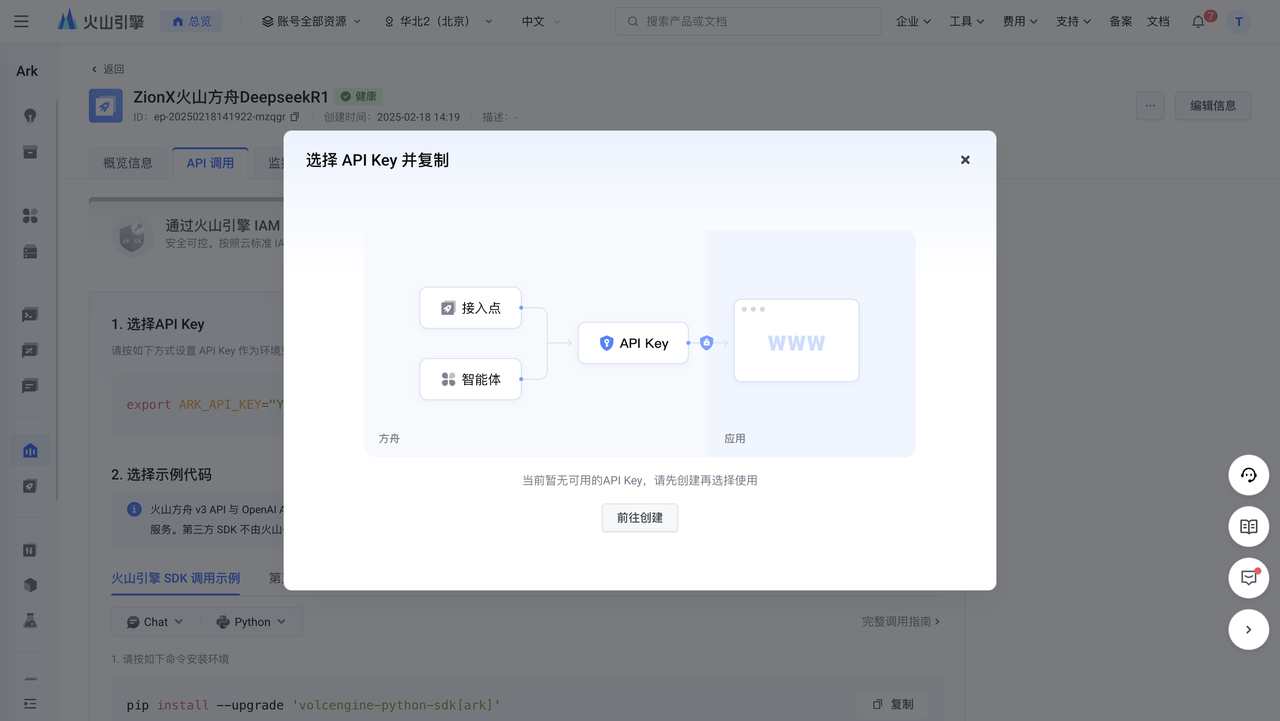1280x721 pixels.
Task: Click the 接入点 node in diagram
Action: (x=471, y=308)
